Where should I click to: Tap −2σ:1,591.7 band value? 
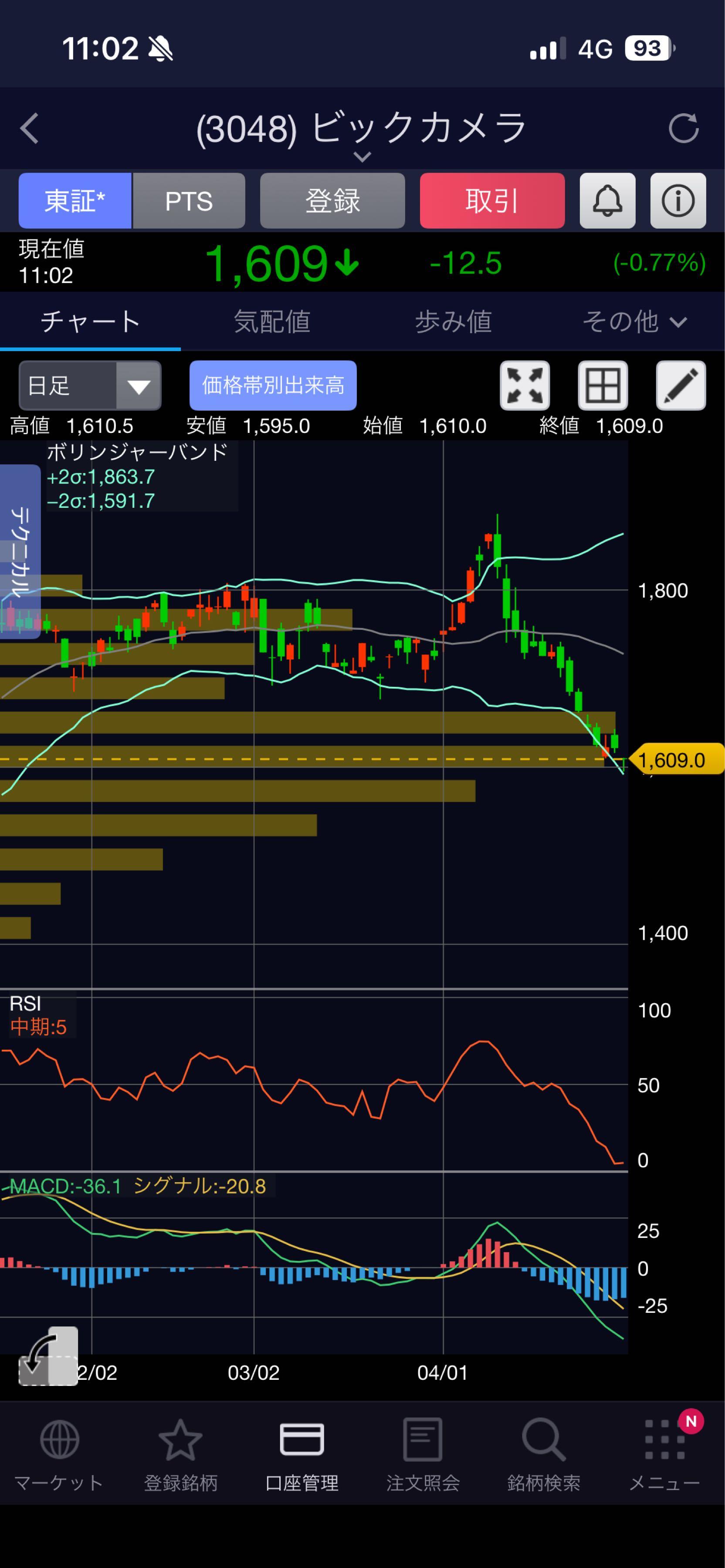101,501
